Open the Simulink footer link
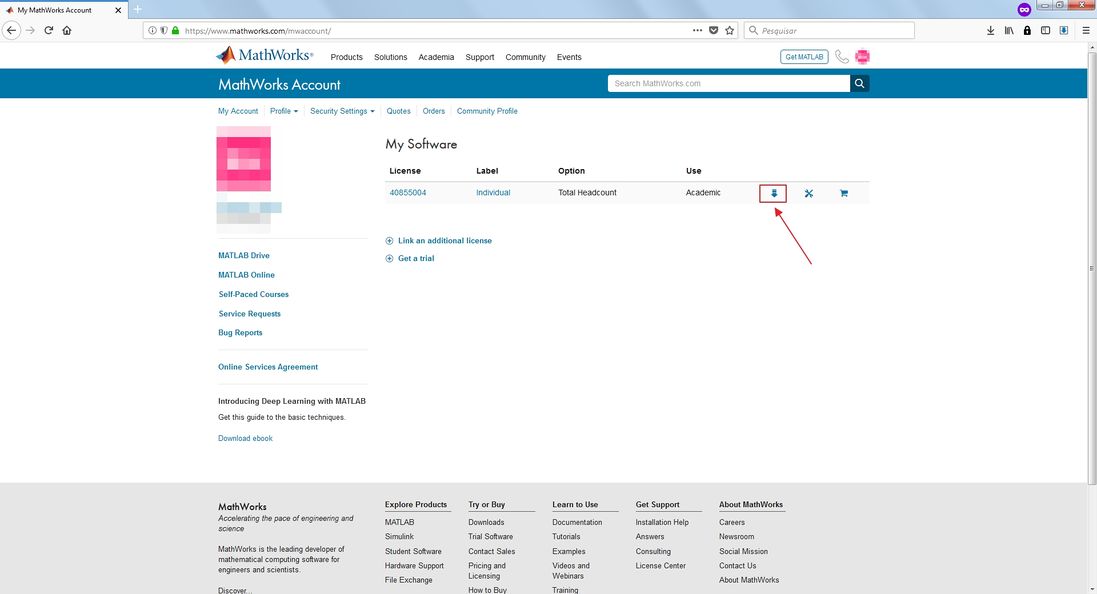 tap(399, 537)
